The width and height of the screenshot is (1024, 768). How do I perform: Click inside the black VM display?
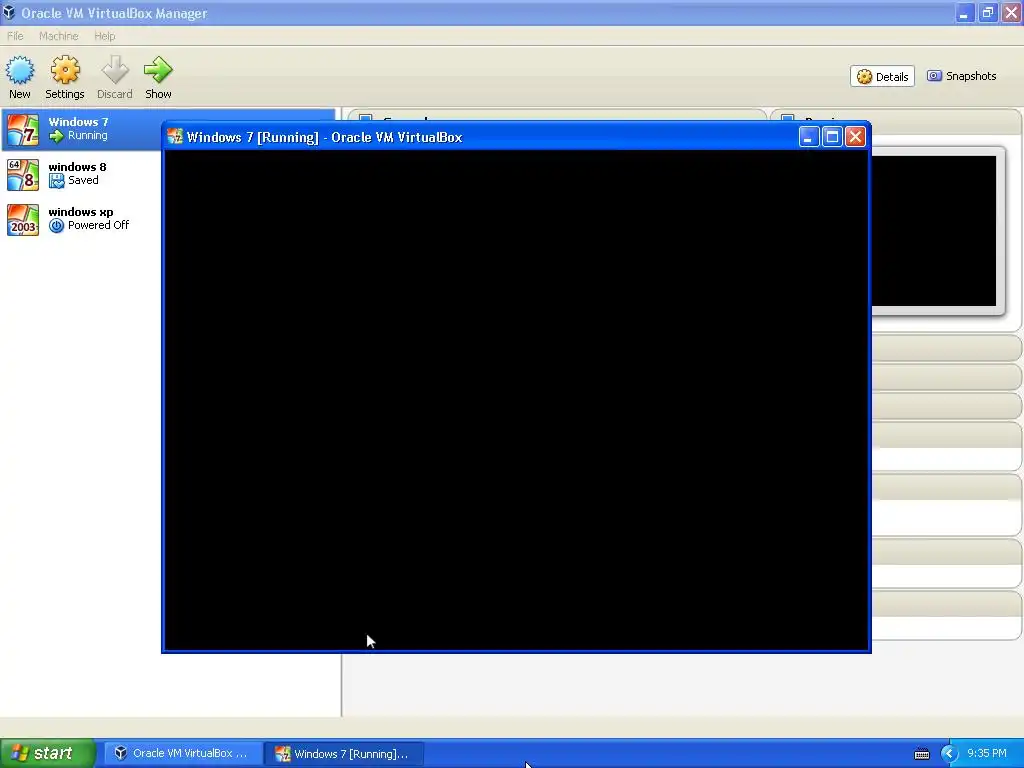516,400
